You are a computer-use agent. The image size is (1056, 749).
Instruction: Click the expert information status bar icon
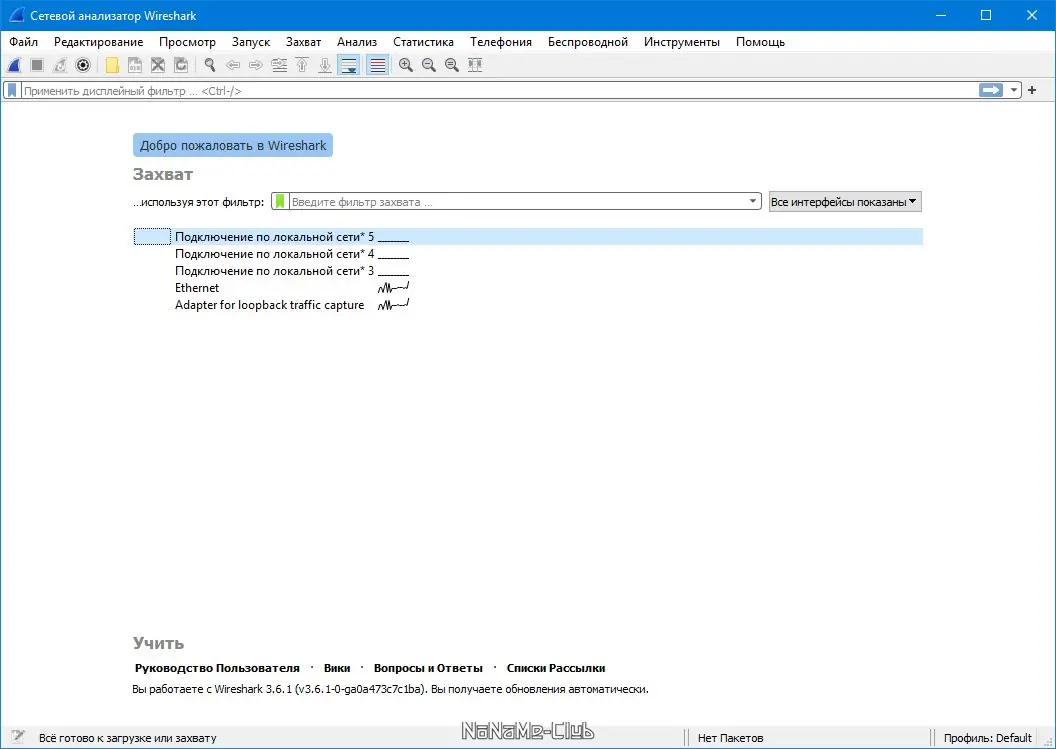pos(18,737)
